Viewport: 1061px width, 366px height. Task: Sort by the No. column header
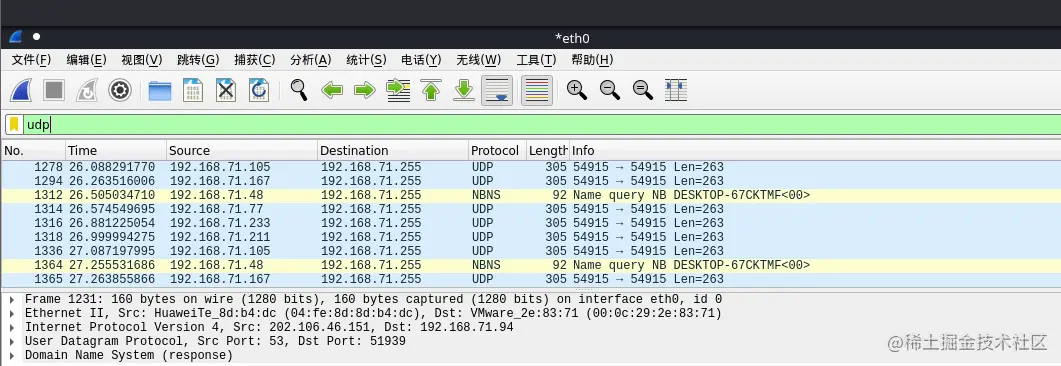coord(33,150)
